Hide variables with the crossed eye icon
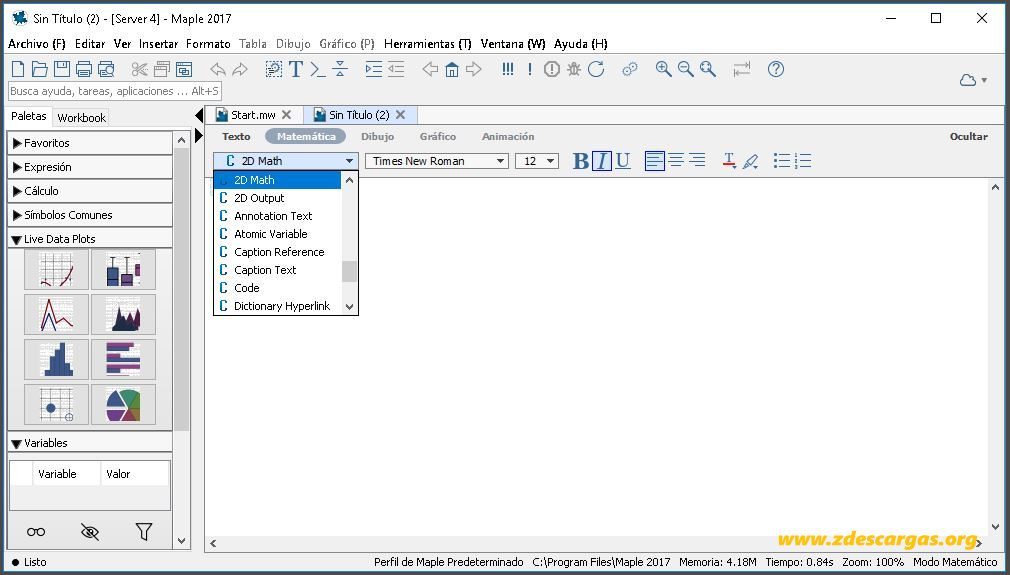The width and height of the screenshot is (1010, 575). pos(90,532)
